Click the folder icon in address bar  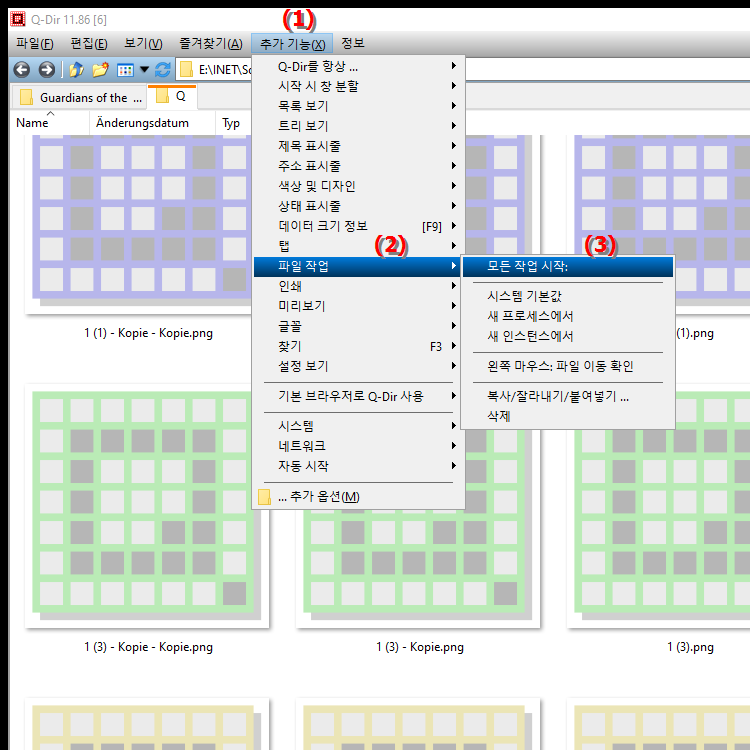(x=187, y=70)
